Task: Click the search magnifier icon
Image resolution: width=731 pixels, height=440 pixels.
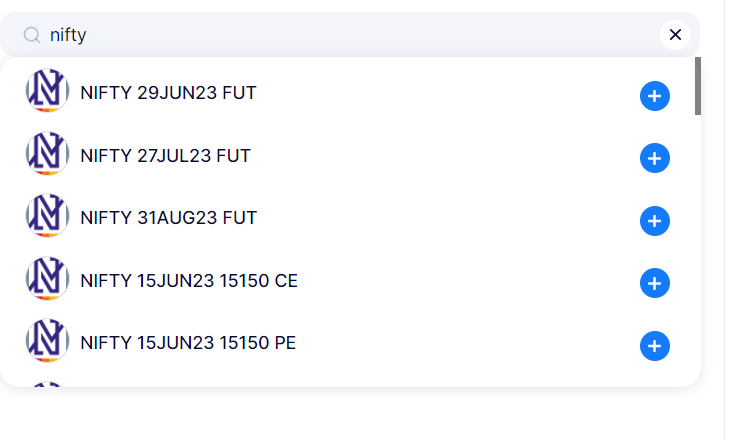Action: [x=32, y=35]
